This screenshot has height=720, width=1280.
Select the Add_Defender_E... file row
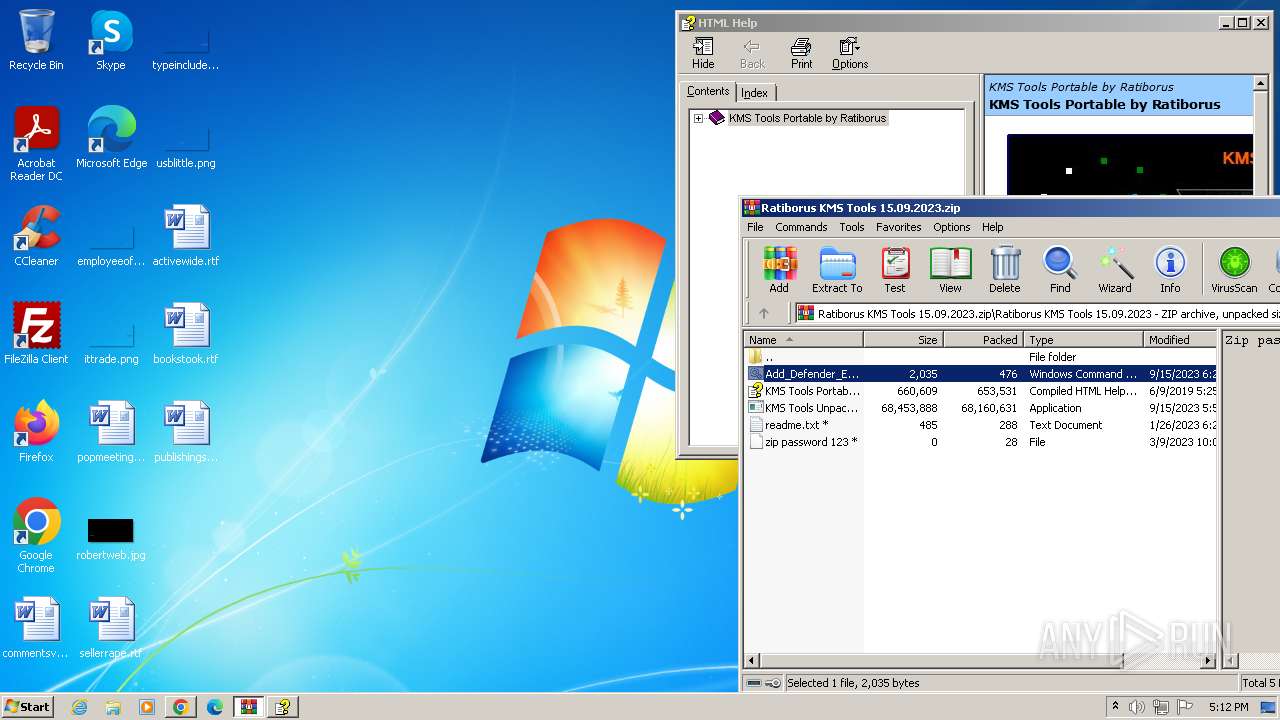click(980, 374)
